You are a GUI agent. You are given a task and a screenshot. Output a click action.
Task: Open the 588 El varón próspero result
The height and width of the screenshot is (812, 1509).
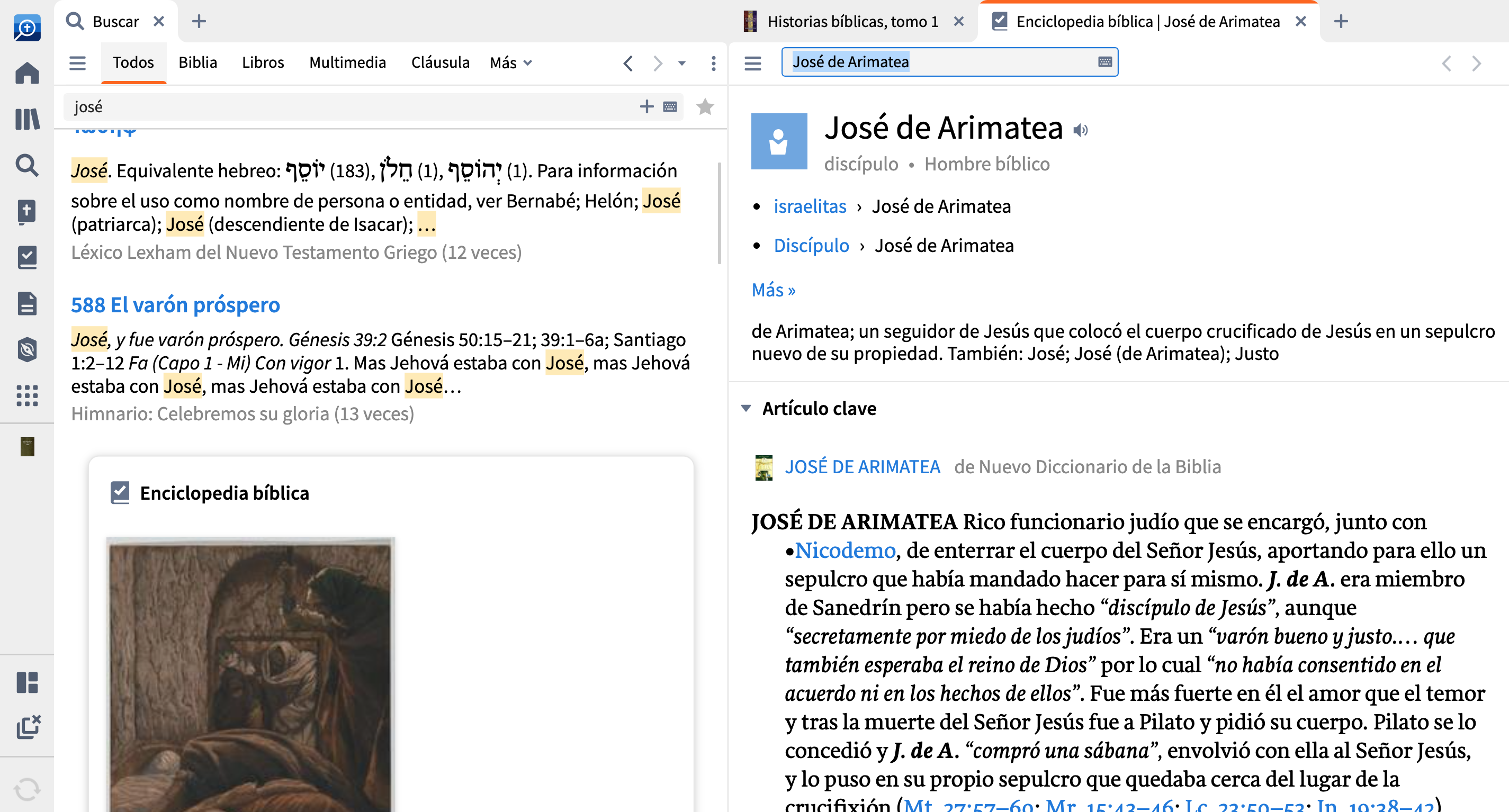(176, 305)
